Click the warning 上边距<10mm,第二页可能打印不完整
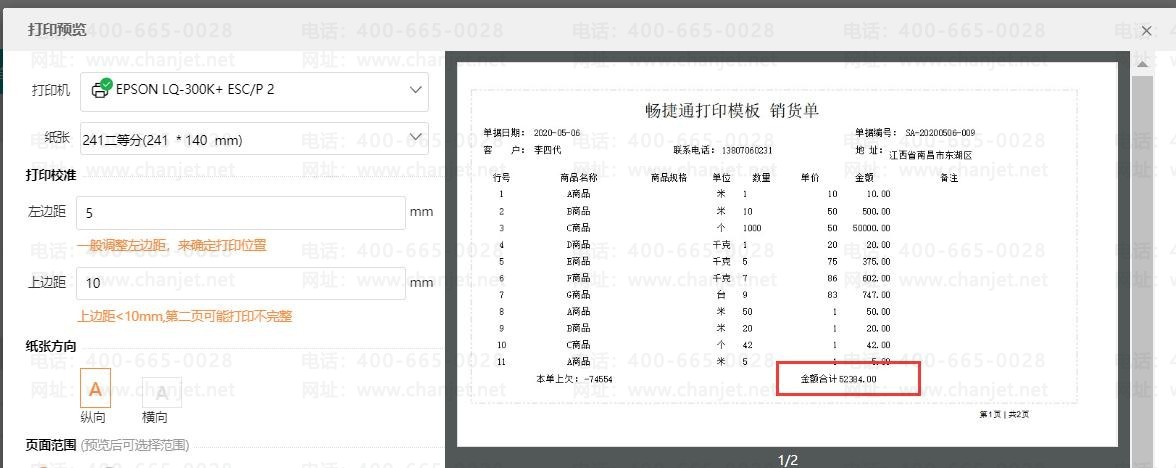Viewport: 1176px width, 468px height. tap(184, 316)
